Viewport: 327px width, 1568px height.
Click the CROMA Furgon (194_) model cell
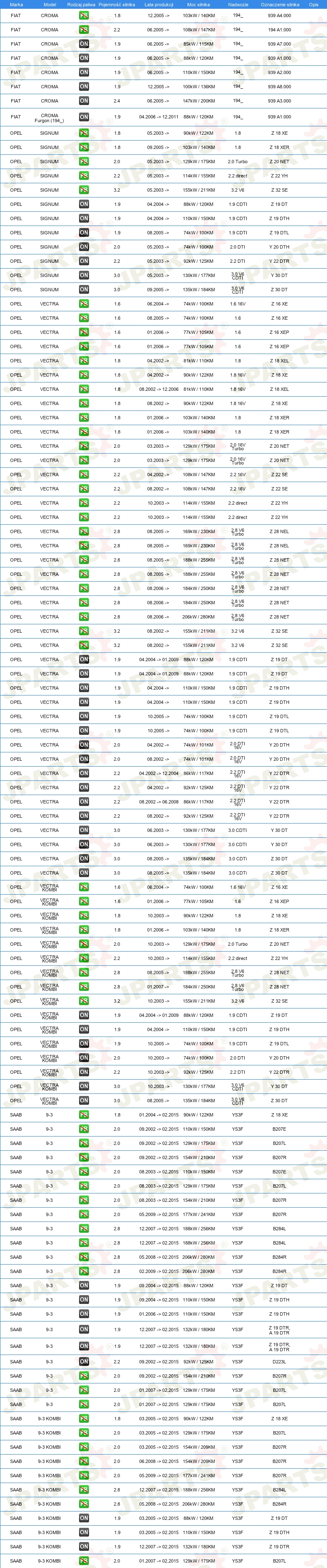pyautogui.click(x=50, y=118)
